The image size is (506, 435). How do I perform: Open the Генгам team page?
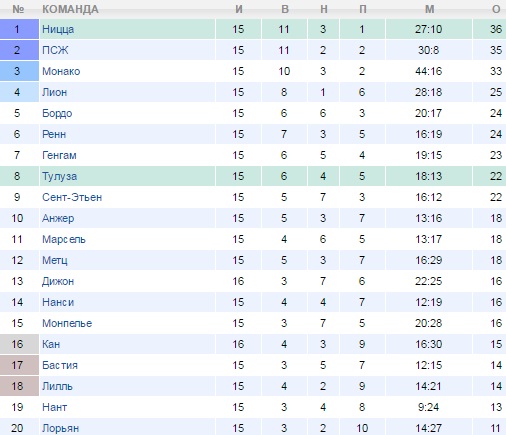pos(59,155)
